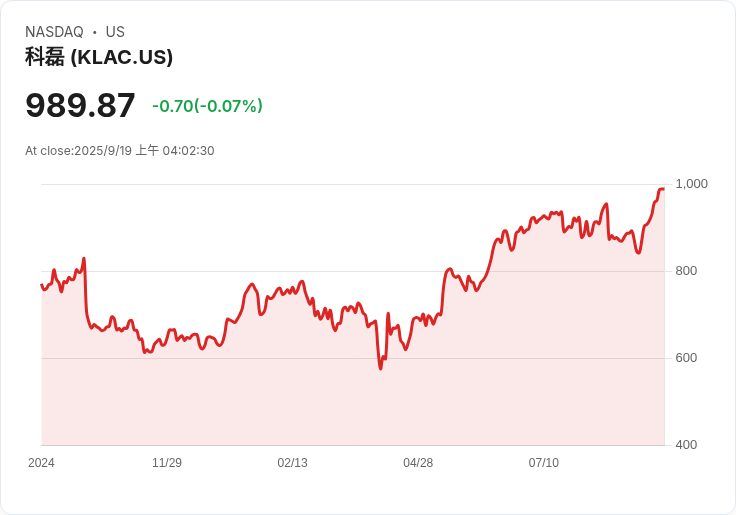This screenshot has height=515, width=736.
Task: Click the At close timestamp text
Action: click(120, 151)
